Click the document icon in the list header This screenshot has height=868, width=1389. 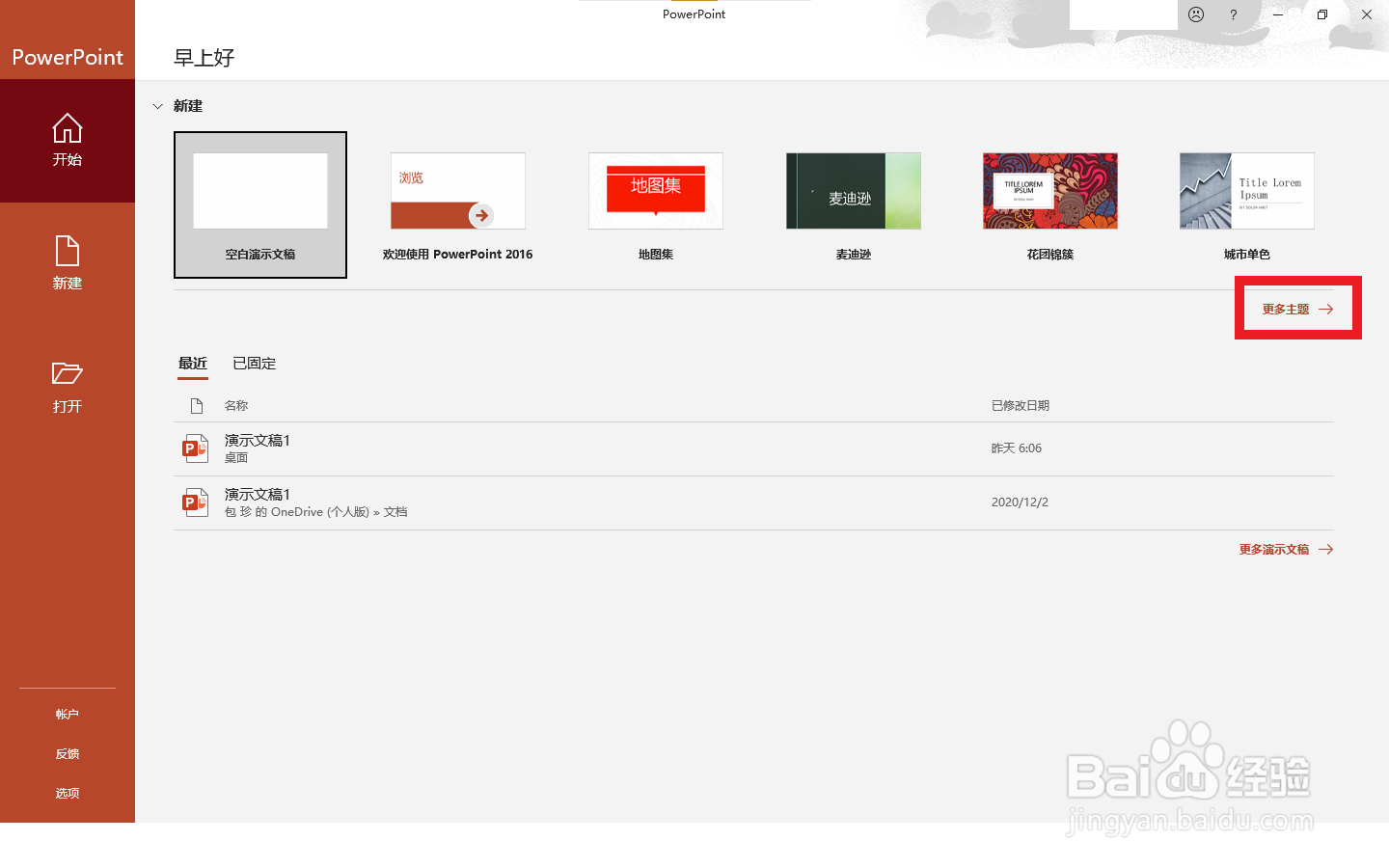tap(197, 406)
